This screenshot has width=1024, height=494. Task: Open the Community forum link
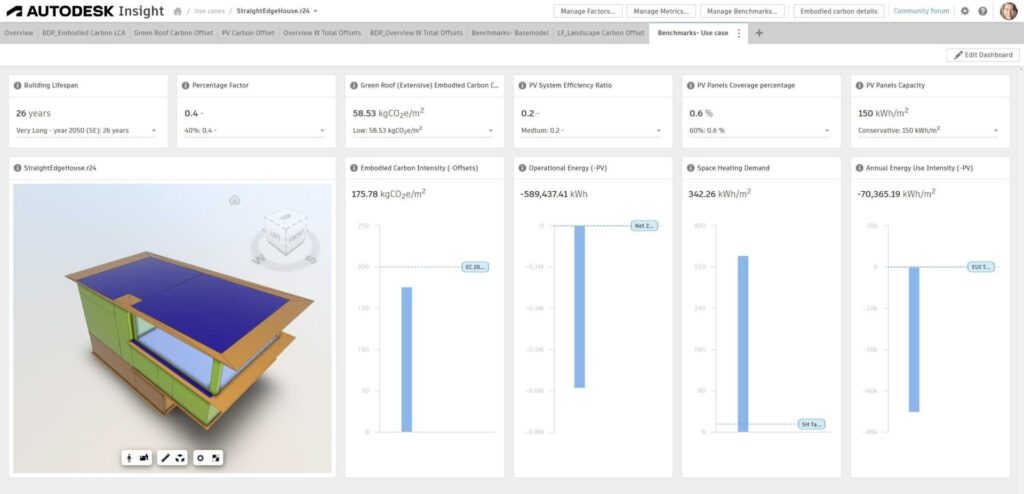click(921, 11)
